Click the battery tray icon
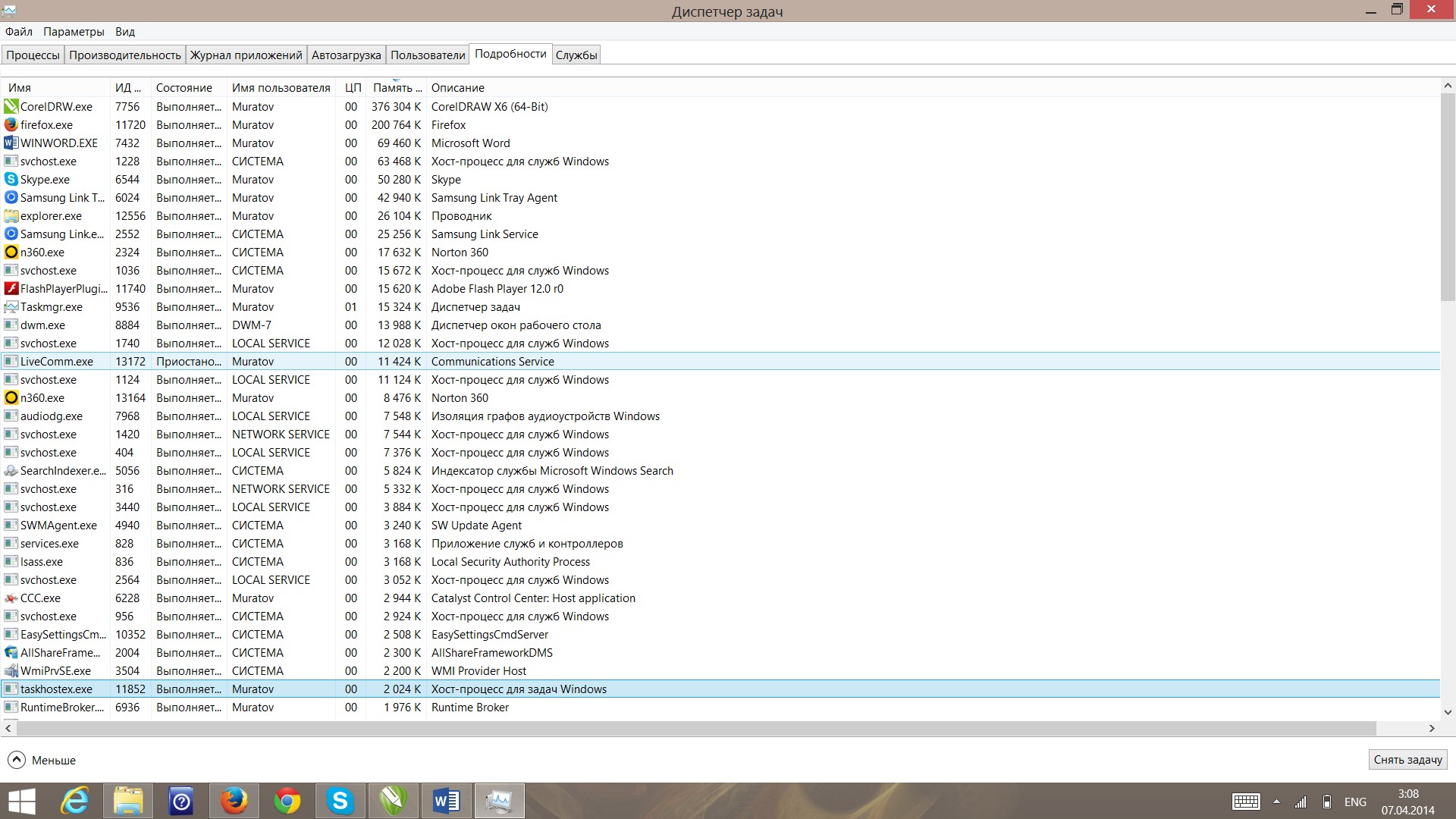This screenshot has width=1456, height=819. (1326, 802)
